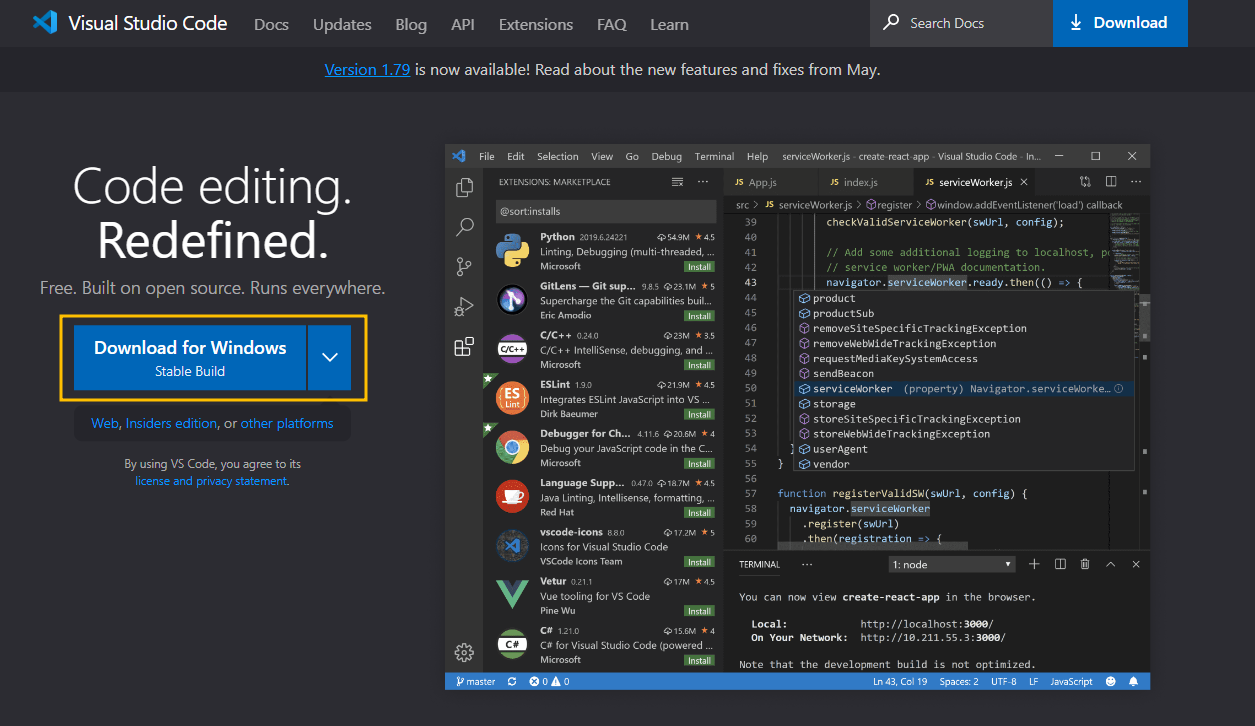
Task: Open the Updates page
Action: tap(342, 24)
